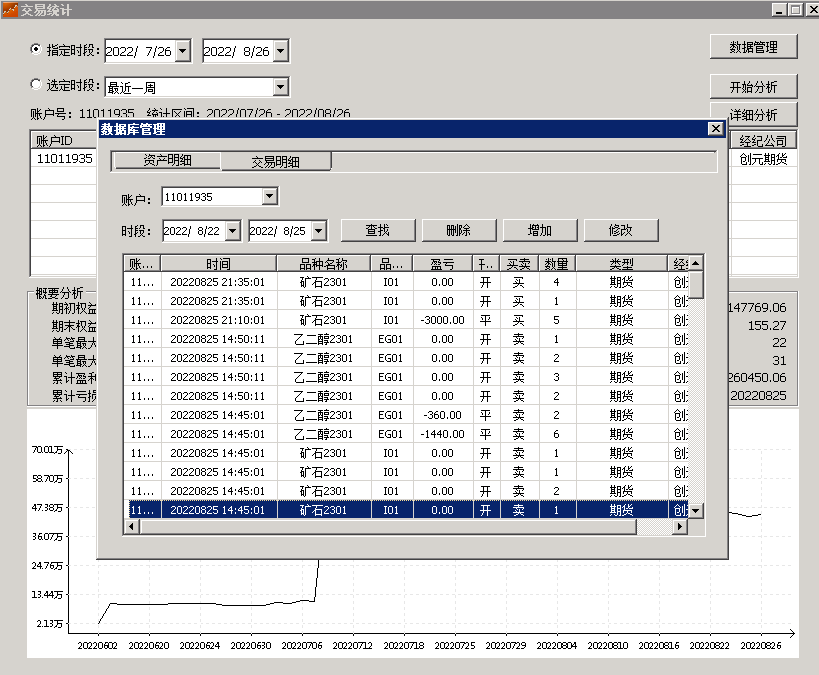Sort by the 数量 column header
This screenshot has height=675, width=819.
click(557, 264)
